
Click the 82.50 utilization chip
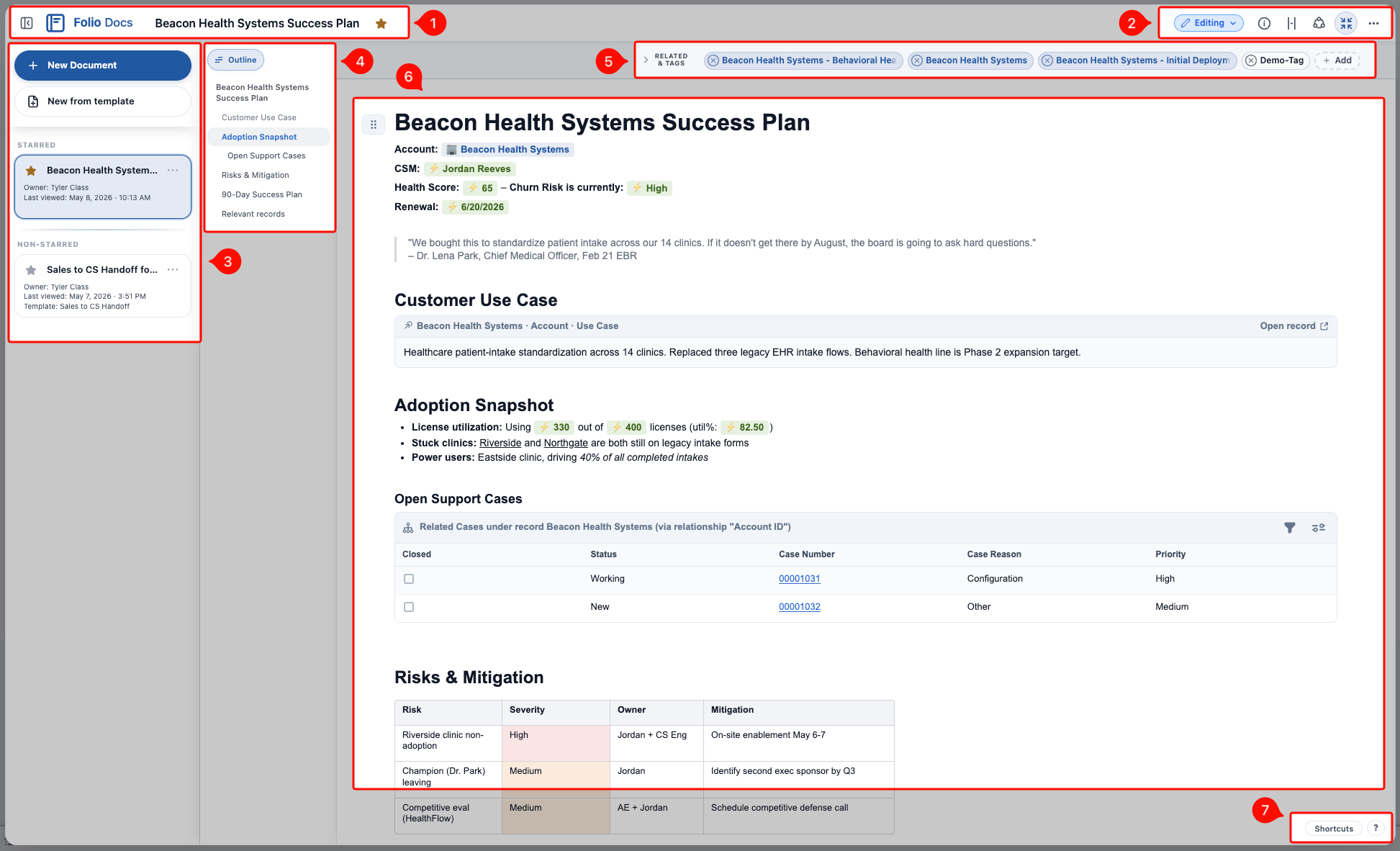pyautogui.click(x=745, y=427)
